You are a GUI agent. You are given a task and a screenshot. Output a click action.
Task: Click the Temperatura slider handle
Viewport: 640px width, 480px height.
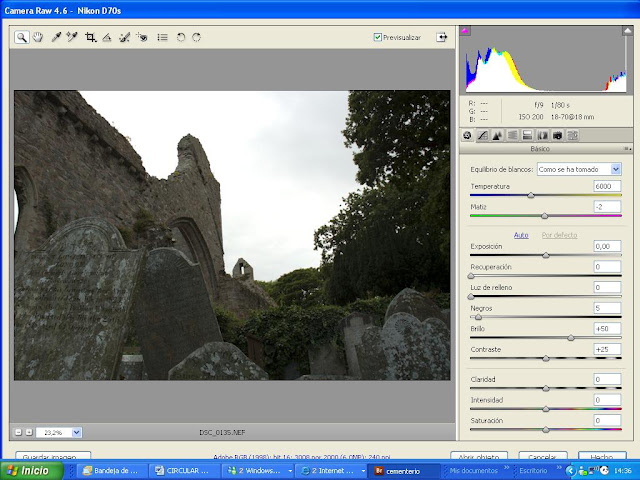pos(531,195)
